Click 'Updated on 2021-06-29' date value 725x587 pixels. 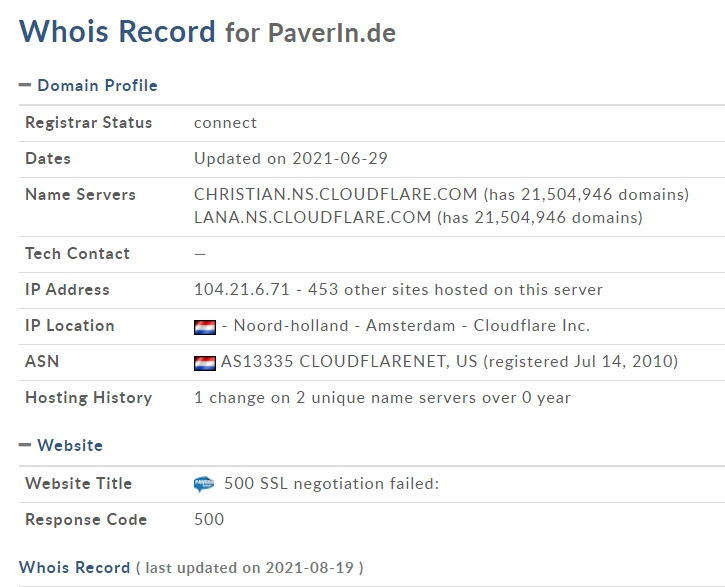click(x=291, y=159)
